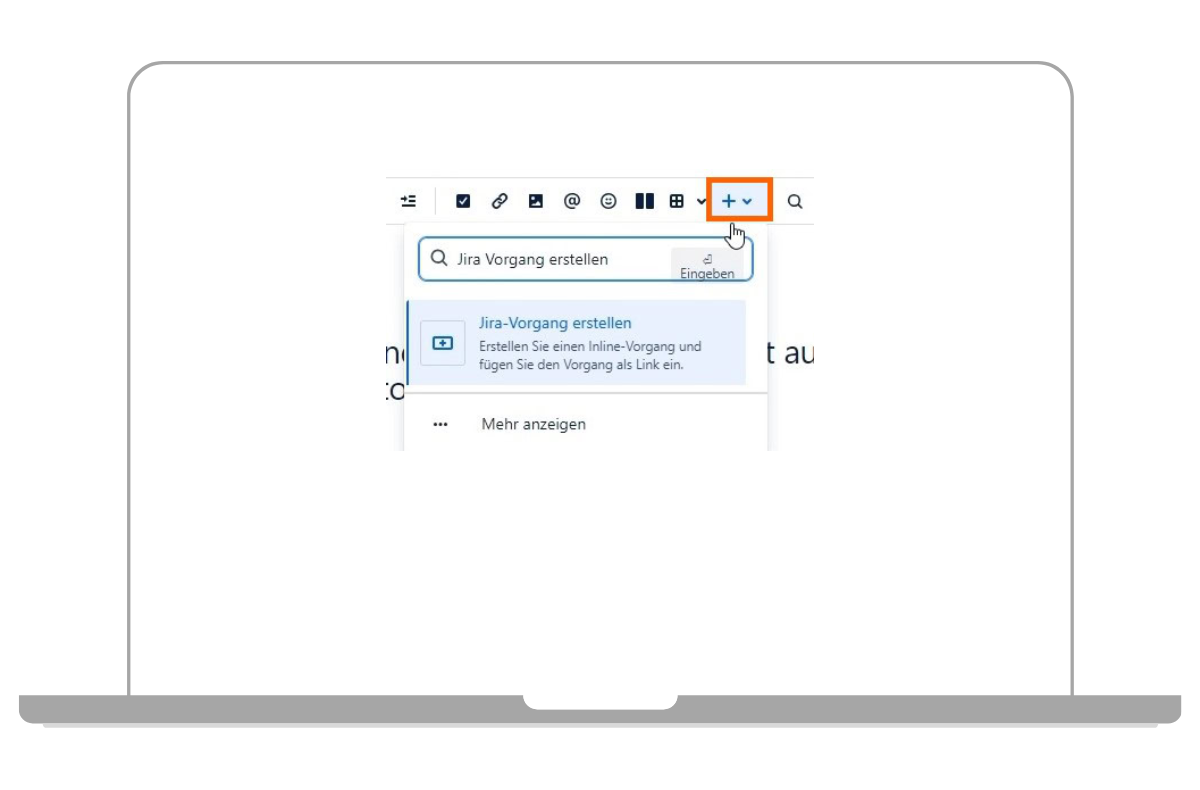The height and width of the screenshot is (790, 1200).
Task: Toggle the action item checkbox icon on
Action: point(462,200)
